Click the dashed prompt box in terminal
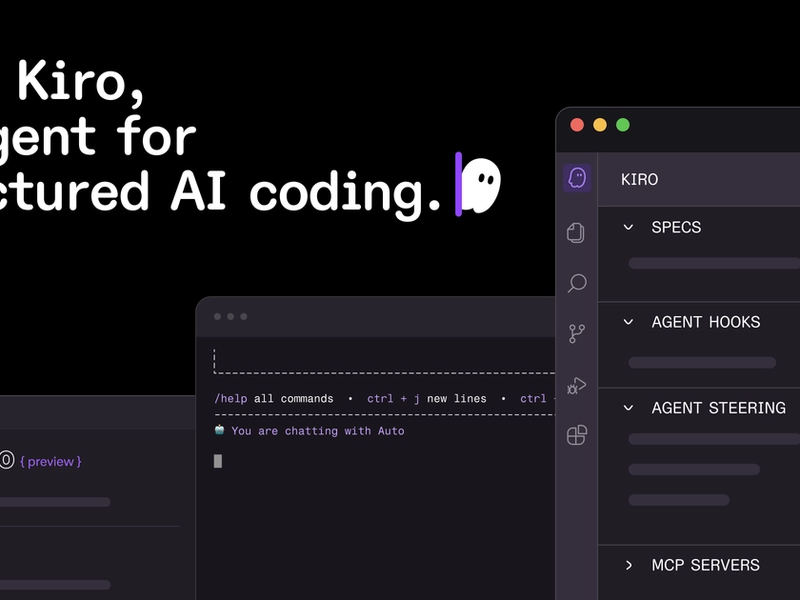Screen dimensions: 800x600 coord(384,362)
